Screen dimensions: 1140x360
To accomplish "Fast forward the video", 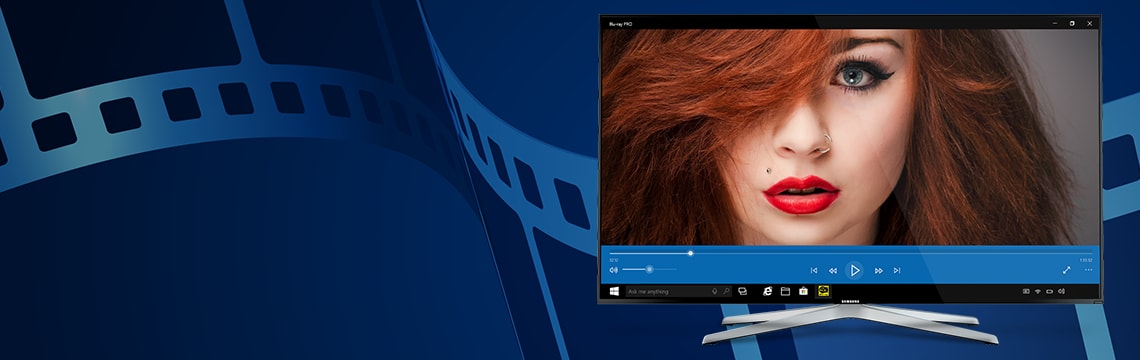I will point(878,271).
